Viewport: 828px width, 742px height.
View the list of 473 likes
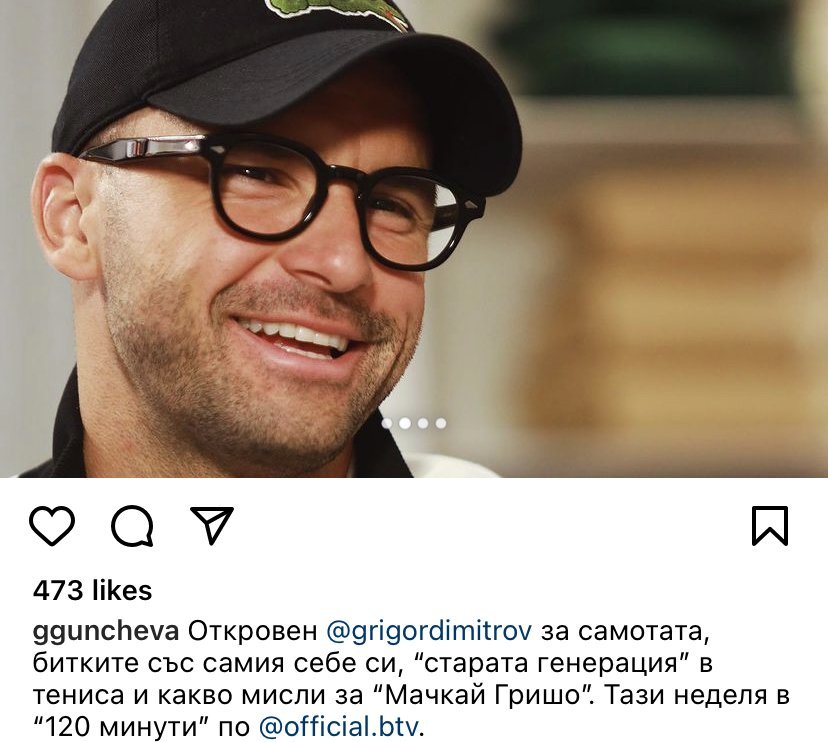tap(92, 590)
